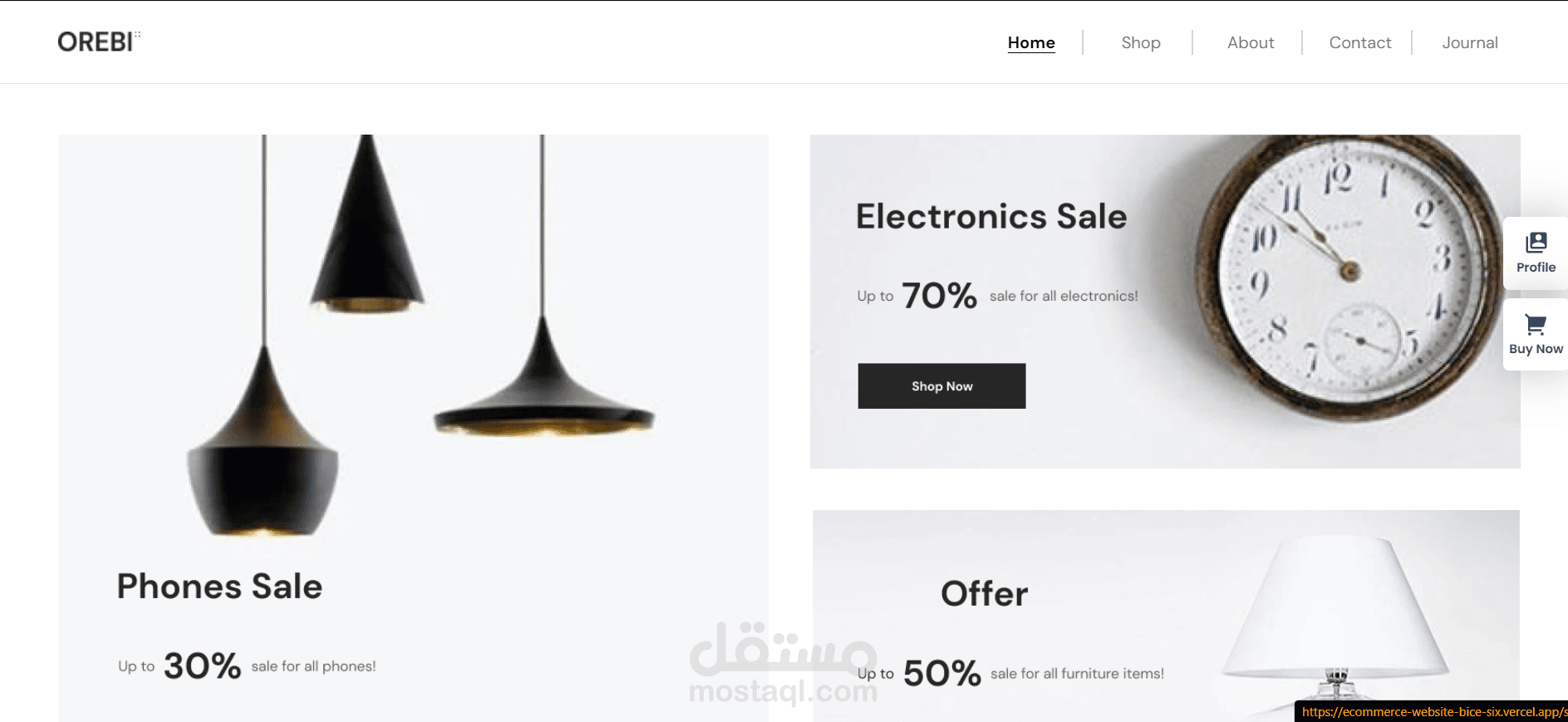Open the Contact menu link
This screenshot has width=1568, height=722.
[x=1360, y=42]
